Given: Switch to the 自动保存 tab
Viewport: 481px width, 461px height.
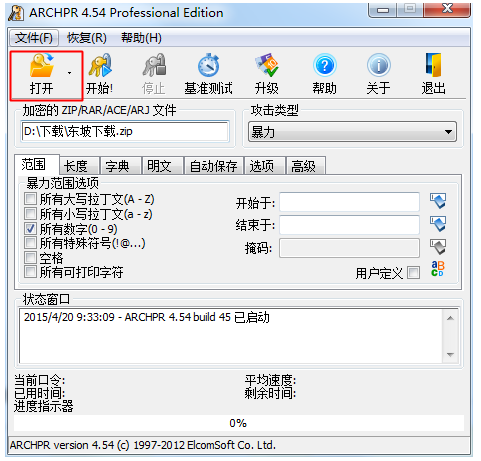Looking at the screenshot, I should point(214,166).
